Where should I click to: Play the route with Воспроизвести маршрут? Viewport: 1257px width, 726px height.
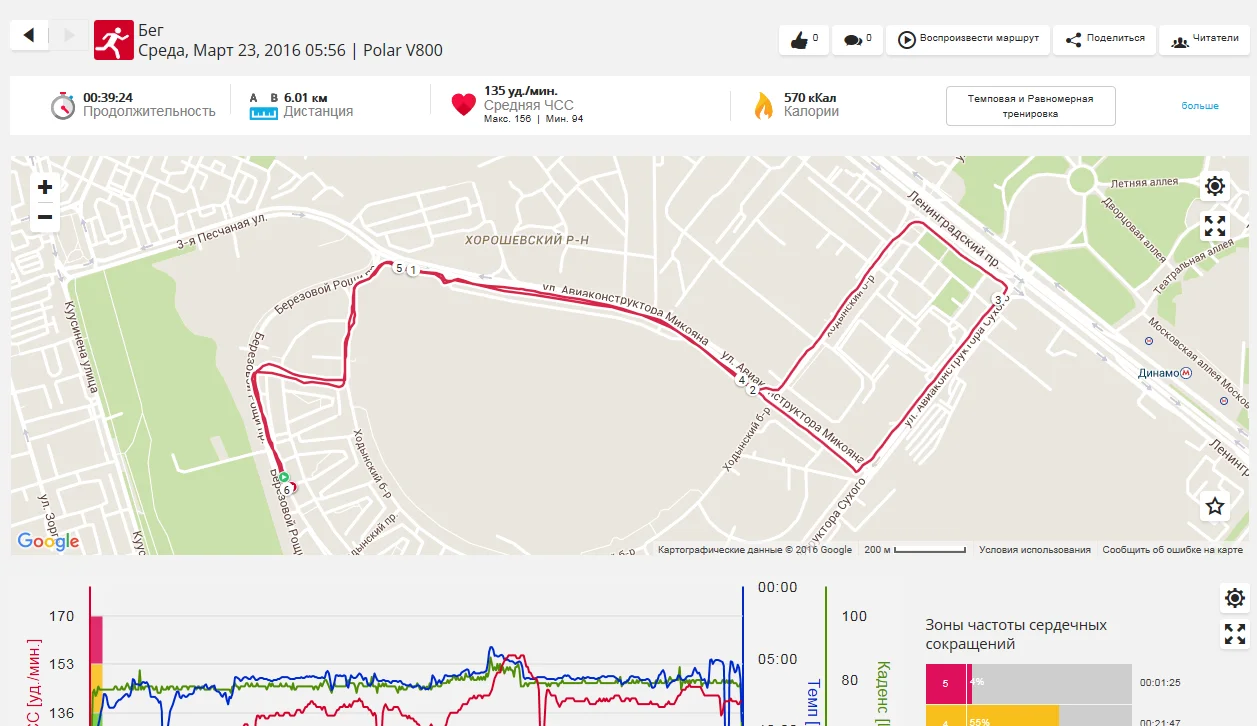pos(968,40)
